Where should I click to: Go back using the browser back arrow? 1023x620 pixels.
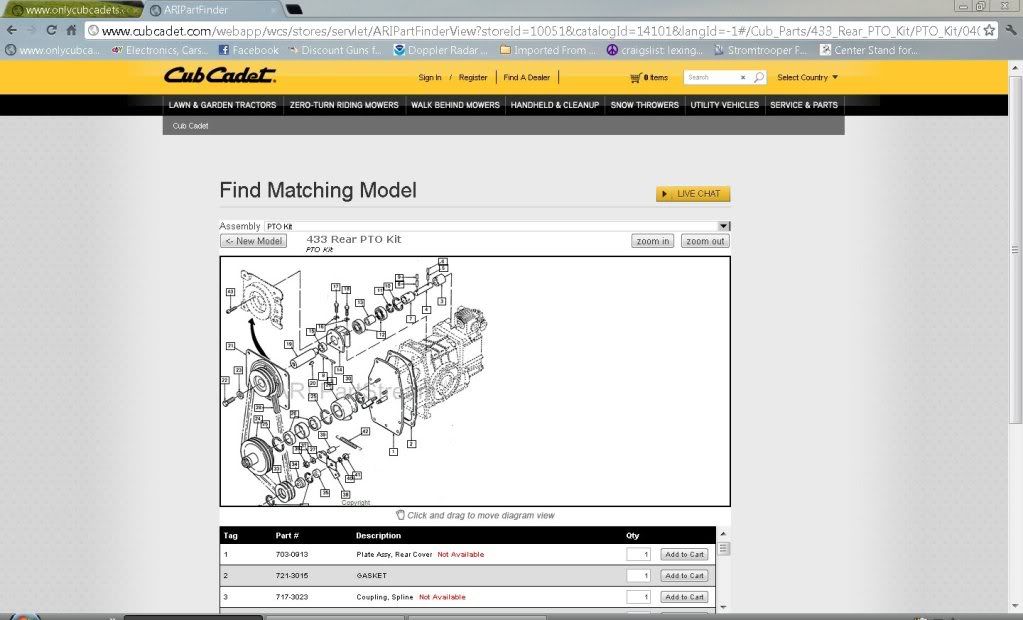(12, 30)
